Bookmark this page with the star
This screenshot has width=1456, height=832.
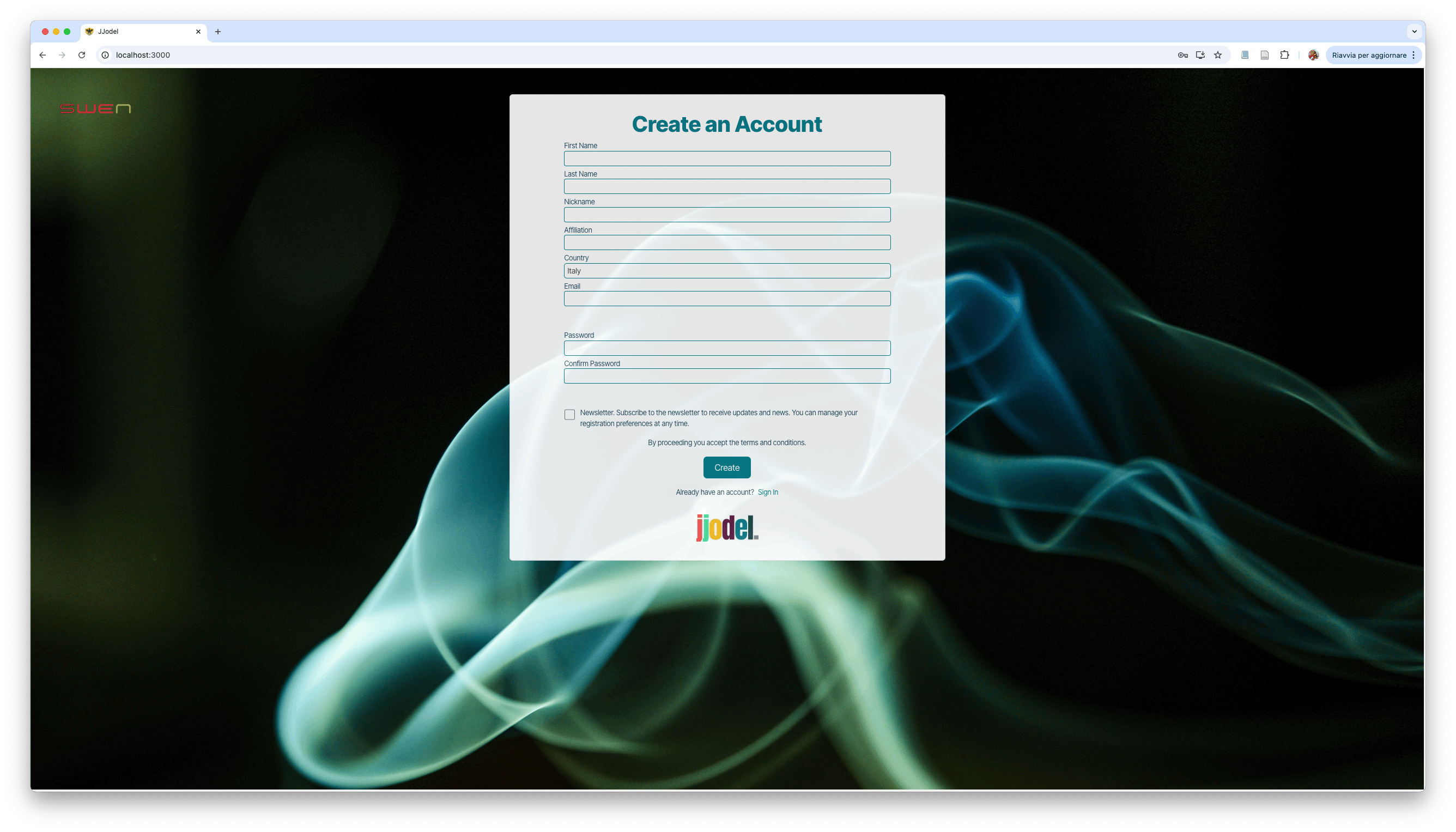click(1218, 55)
